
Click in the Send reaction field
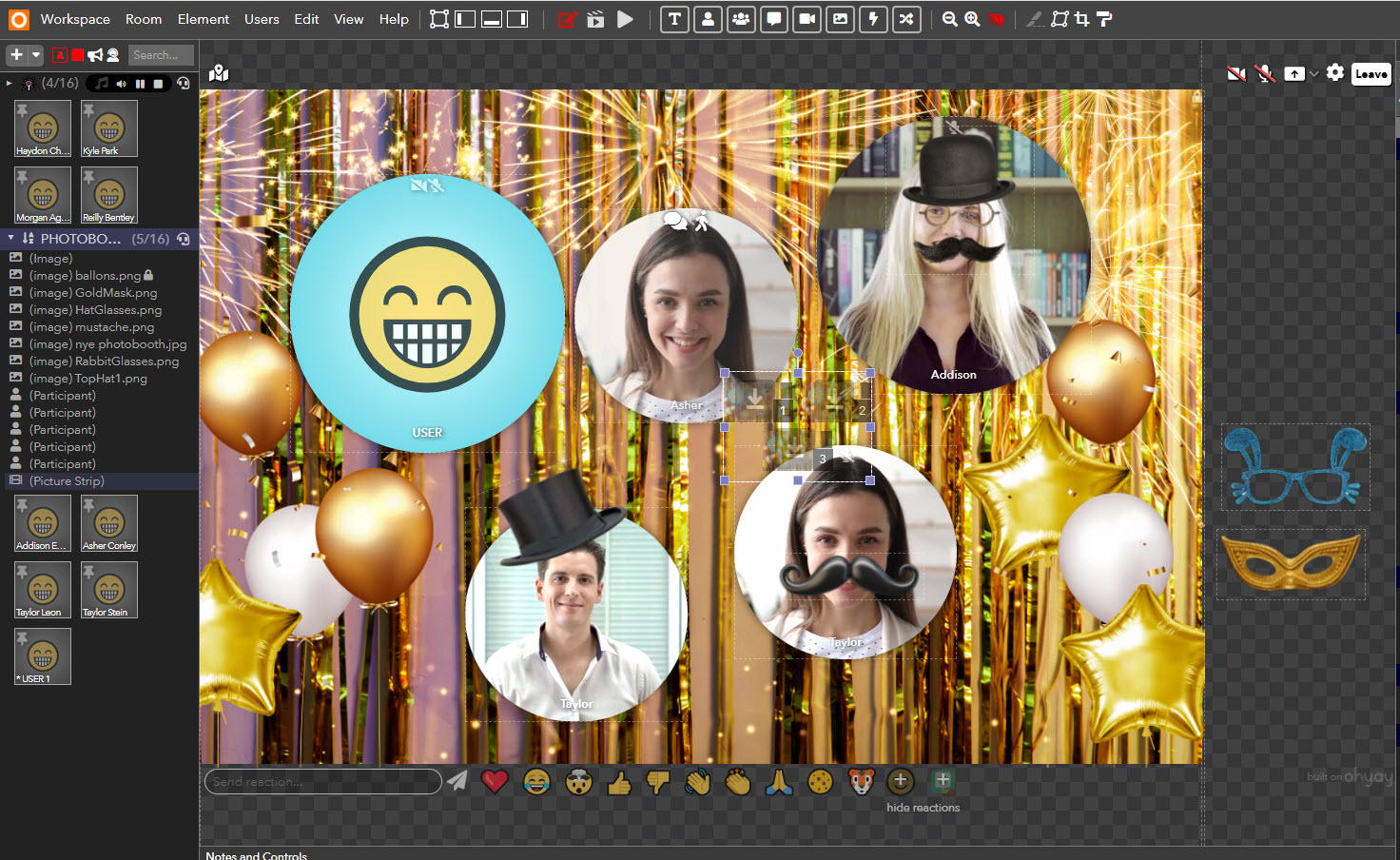coord(323,781)
